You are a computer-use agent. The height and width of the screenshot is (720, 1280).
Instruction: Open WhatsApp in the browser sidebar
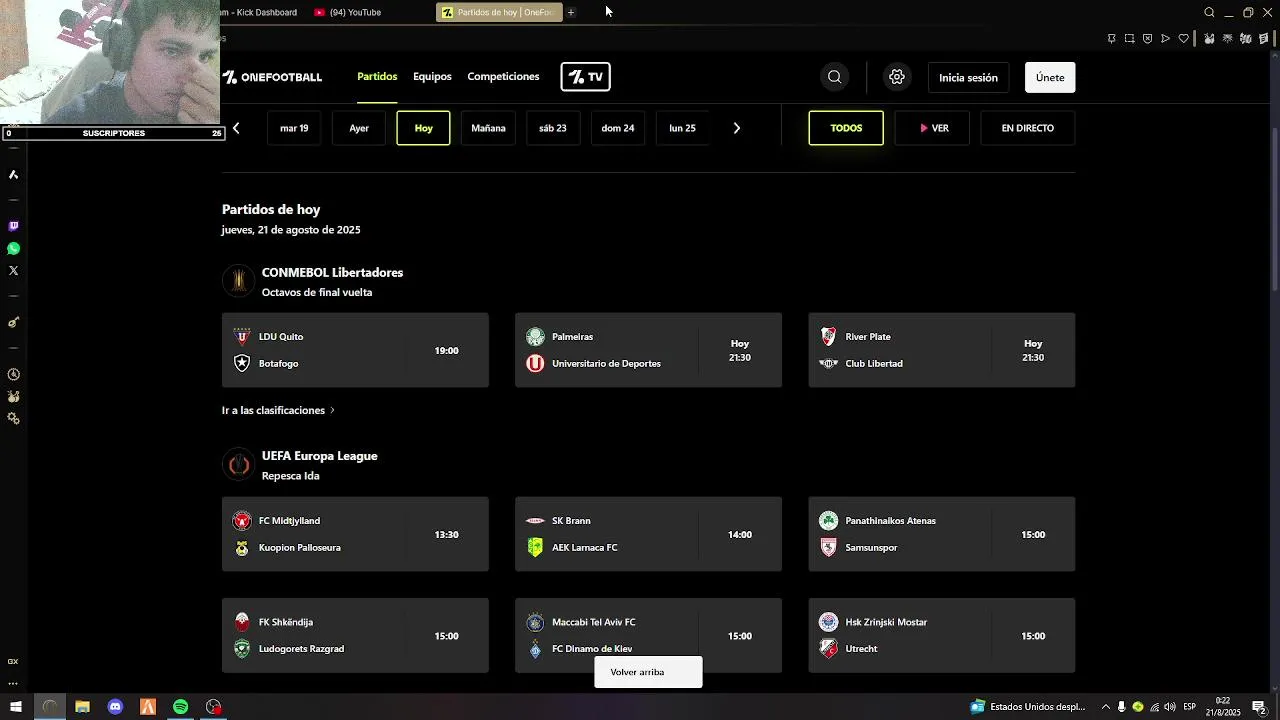coord(13,248)
